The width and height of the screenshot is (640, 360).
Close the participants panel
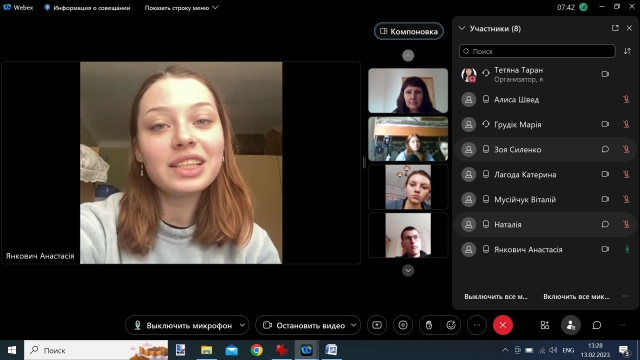(x=629, y=28)
